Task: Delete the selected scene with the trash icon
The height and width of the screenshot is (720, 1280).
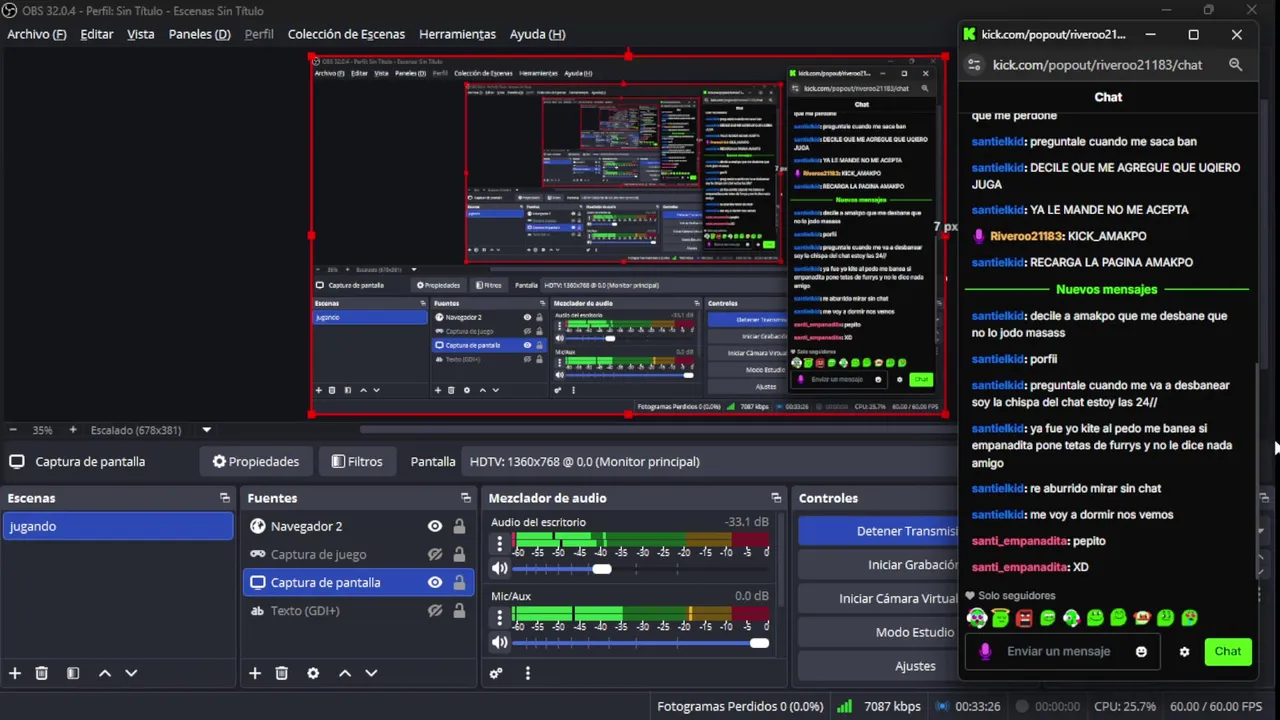Action: pyautogui.click(x=41, y=673)
